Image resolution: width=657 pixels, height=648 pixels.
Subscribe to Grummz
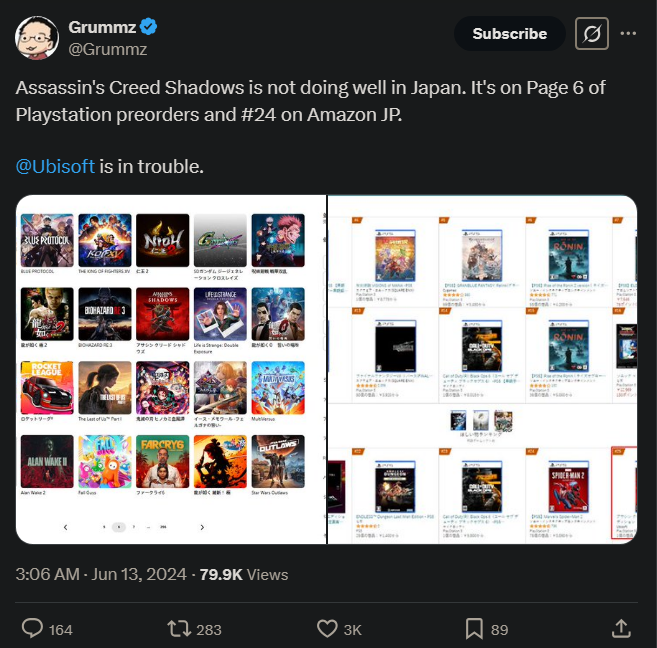tap(510, 34)
